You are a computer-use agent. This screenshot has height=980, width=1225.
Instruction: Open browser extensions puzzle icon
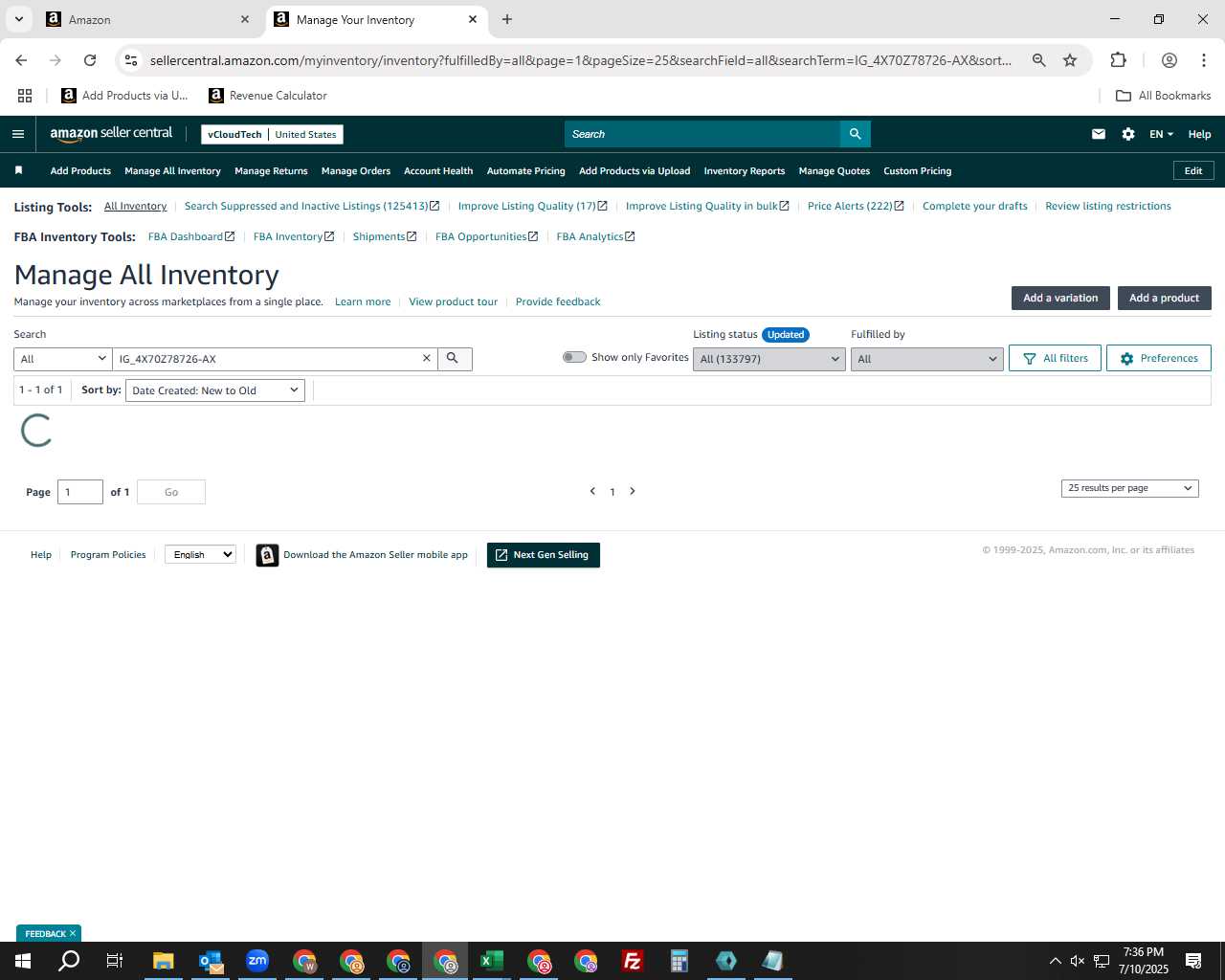pos(1118,60)
